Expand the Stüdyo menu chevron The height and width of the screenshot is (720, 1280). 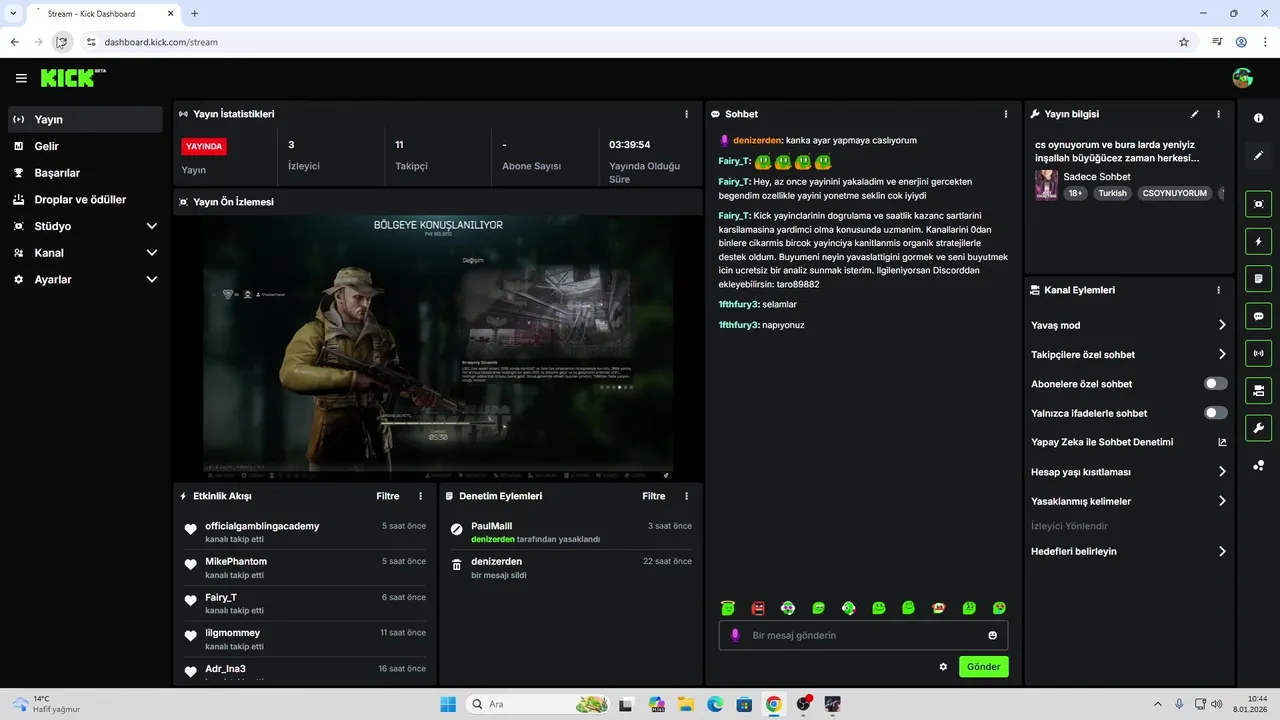pos(152,226)
